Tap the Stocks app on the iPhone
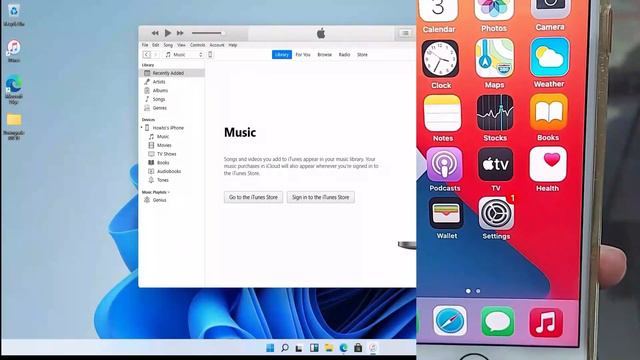The image size is (640, 360). point(495,113)
